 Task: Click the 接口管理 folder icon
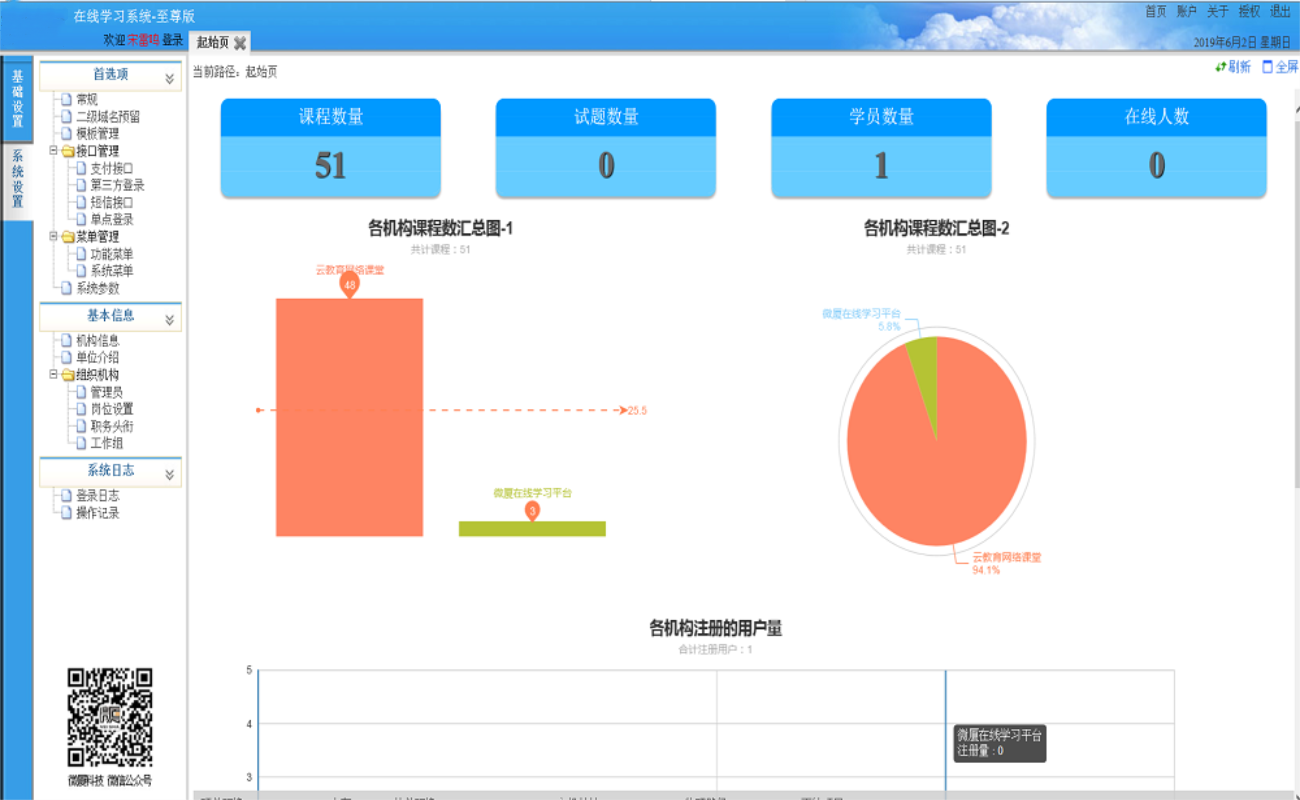pyautogui.click(x=68, y=151)
